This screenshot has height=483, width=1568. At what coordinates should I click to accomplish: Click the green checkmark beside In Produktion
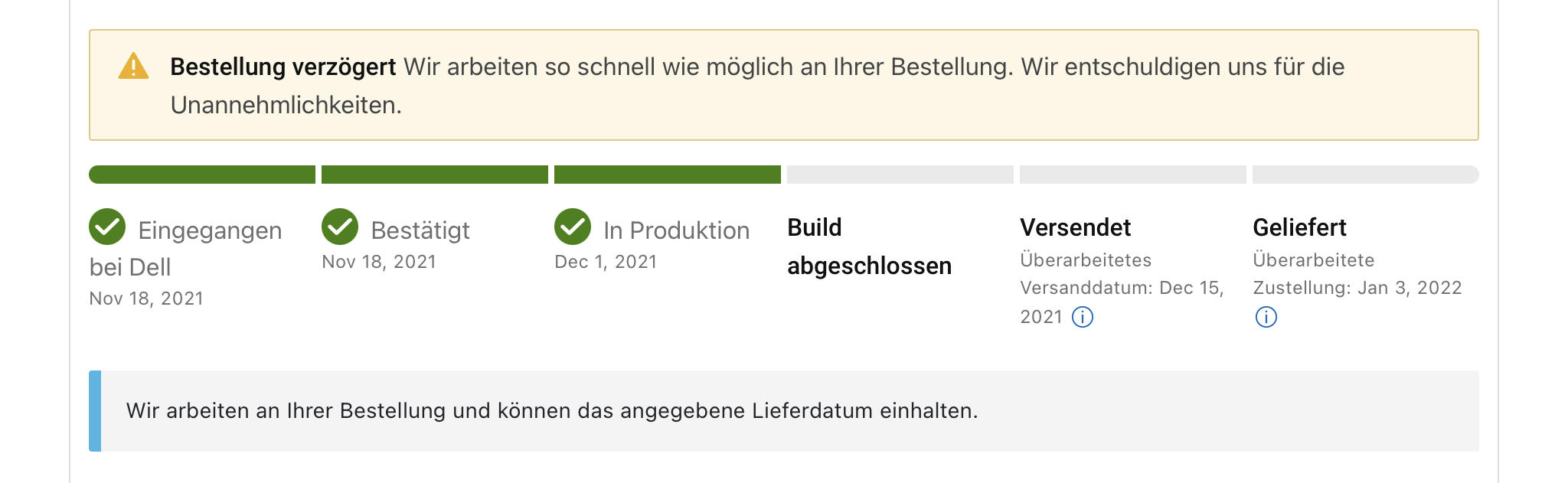[x=573, y=227]
